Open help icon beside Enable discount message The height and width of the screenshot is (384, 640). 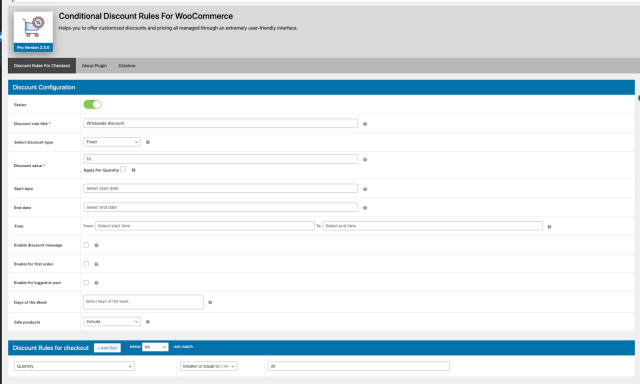96,246
